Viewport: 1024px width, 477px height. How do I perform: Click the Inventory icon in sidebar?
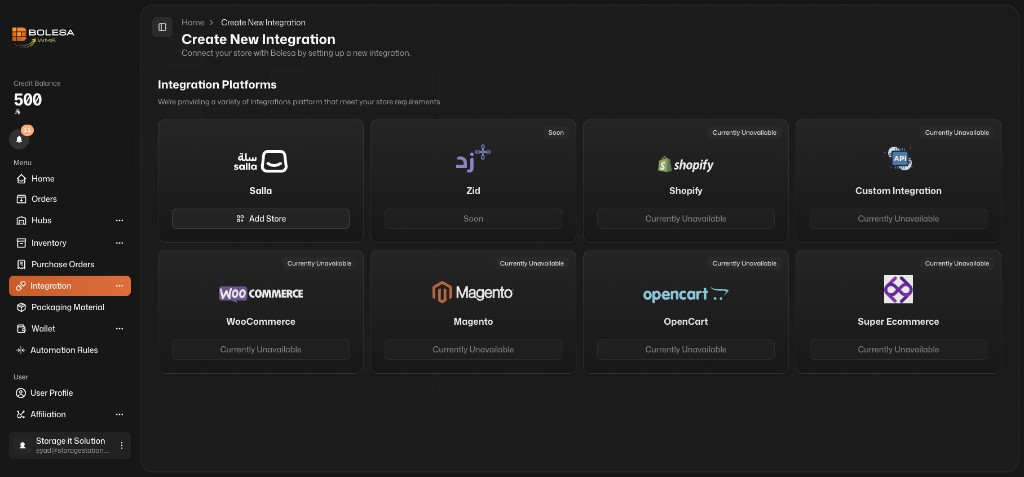coord(21,243)
